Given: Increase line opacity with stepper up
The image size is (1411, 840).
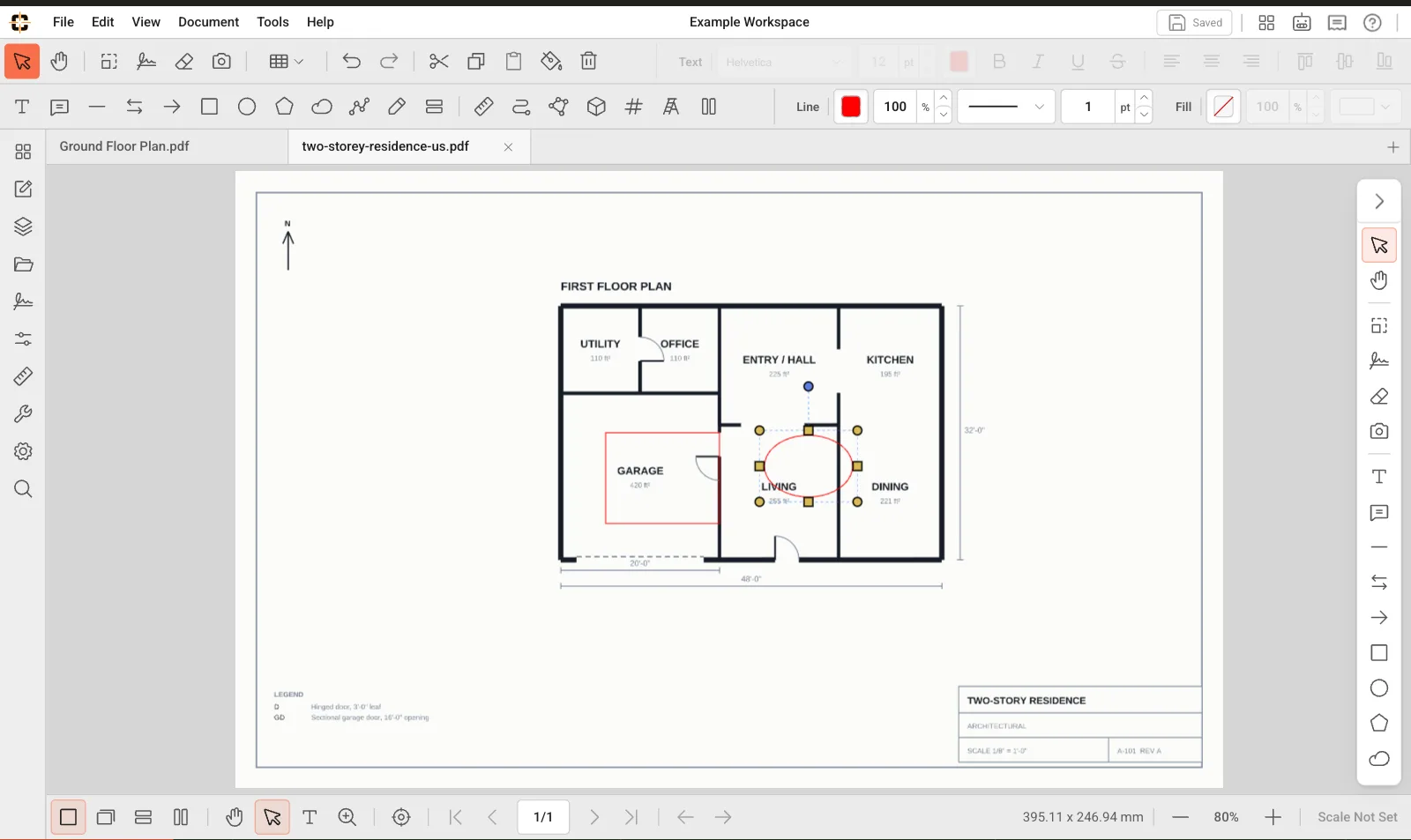Looking at the screenshot, I should (944, 99).
